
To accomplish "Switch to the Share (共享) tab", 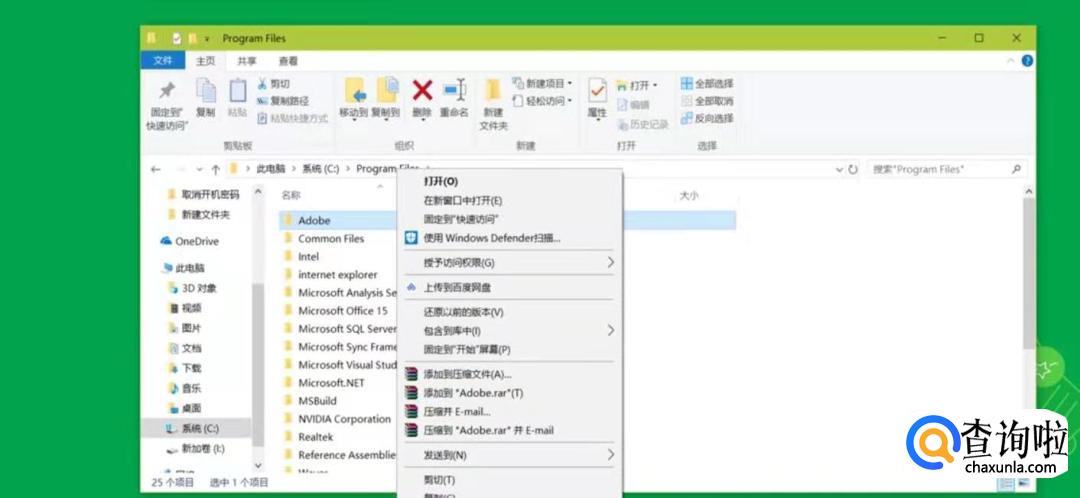I will [247, 61].
